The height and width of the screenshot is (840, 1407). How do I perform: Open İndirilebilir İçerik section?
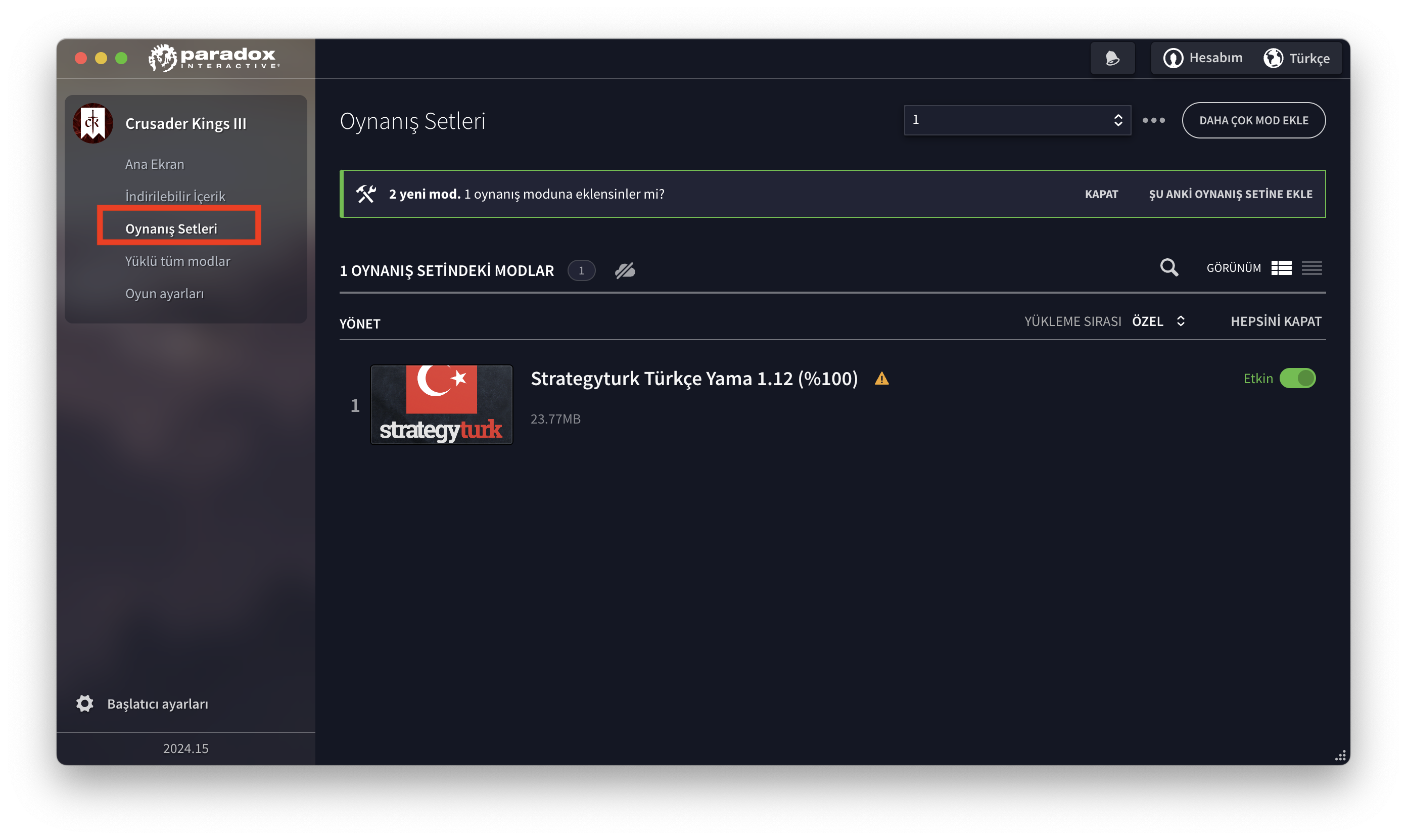coord(175,197)
